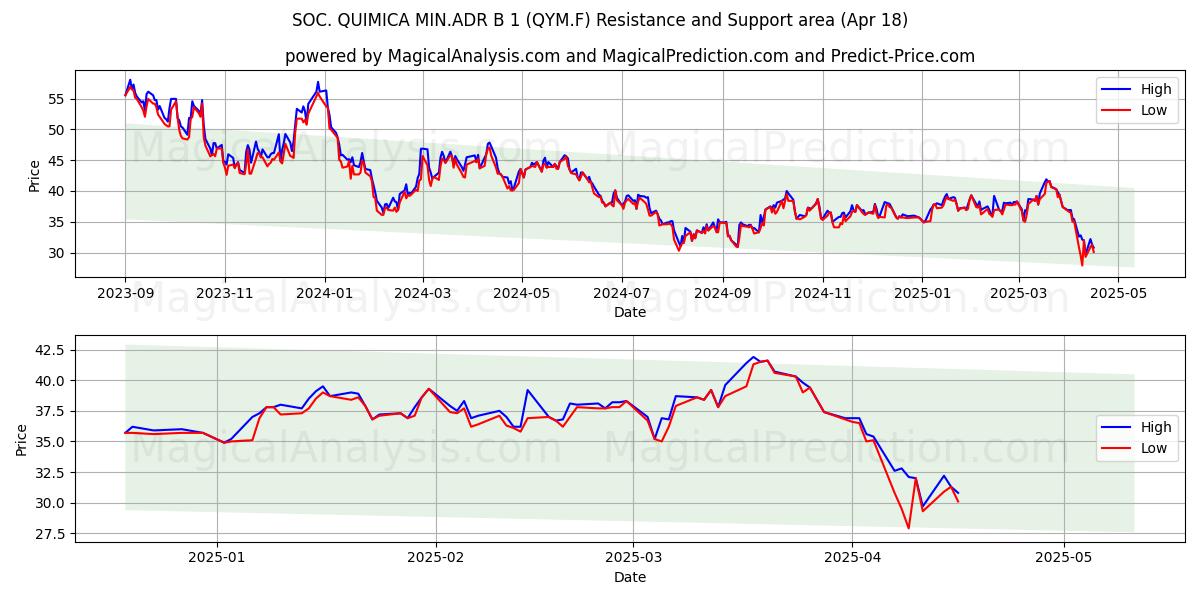Click top chart x-axis label 2025-03

(x=1019, y=295)
